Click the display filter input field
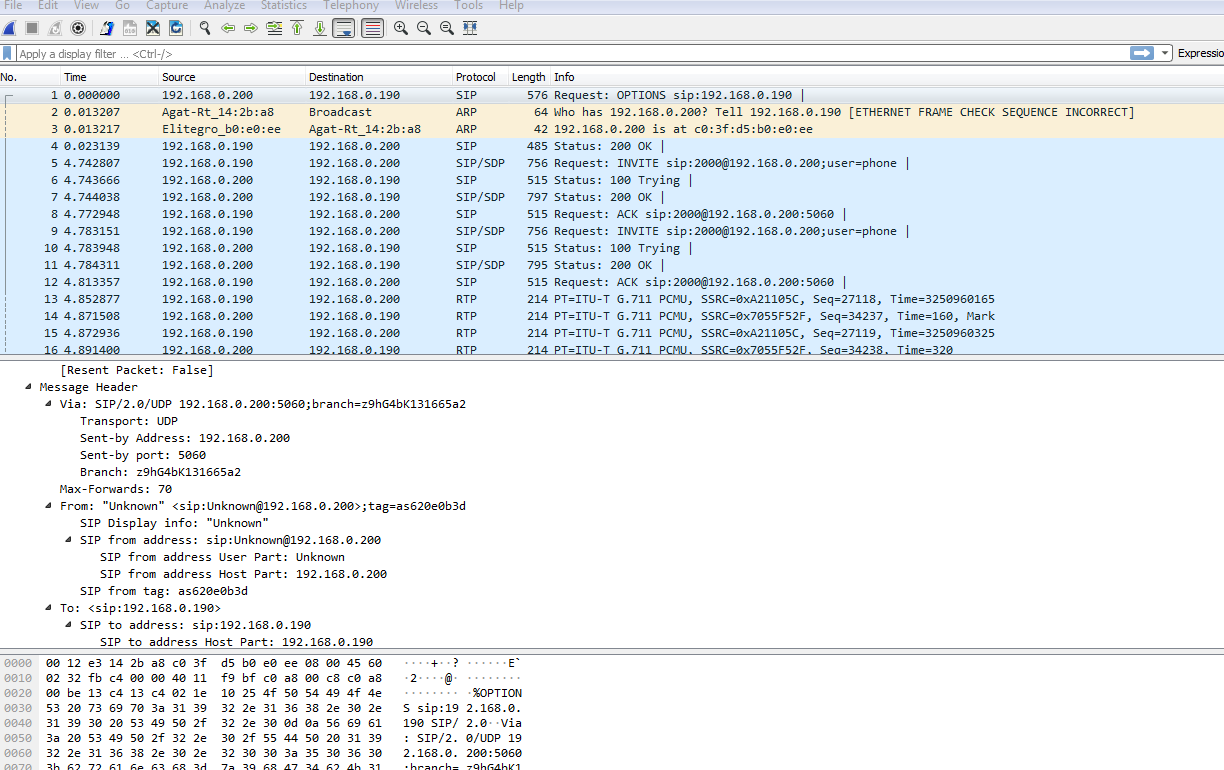The height and width of the screenshot is (770, 1224). [570, 54]
